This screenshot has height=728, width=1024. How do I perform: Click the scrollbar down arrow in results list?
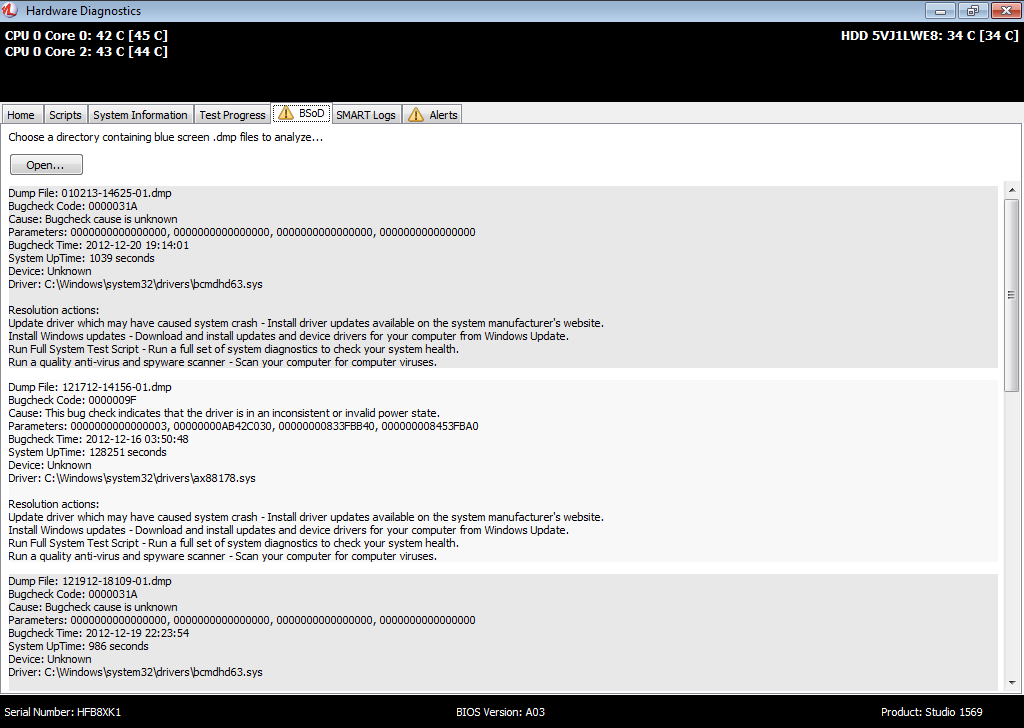pos(1011,685)
